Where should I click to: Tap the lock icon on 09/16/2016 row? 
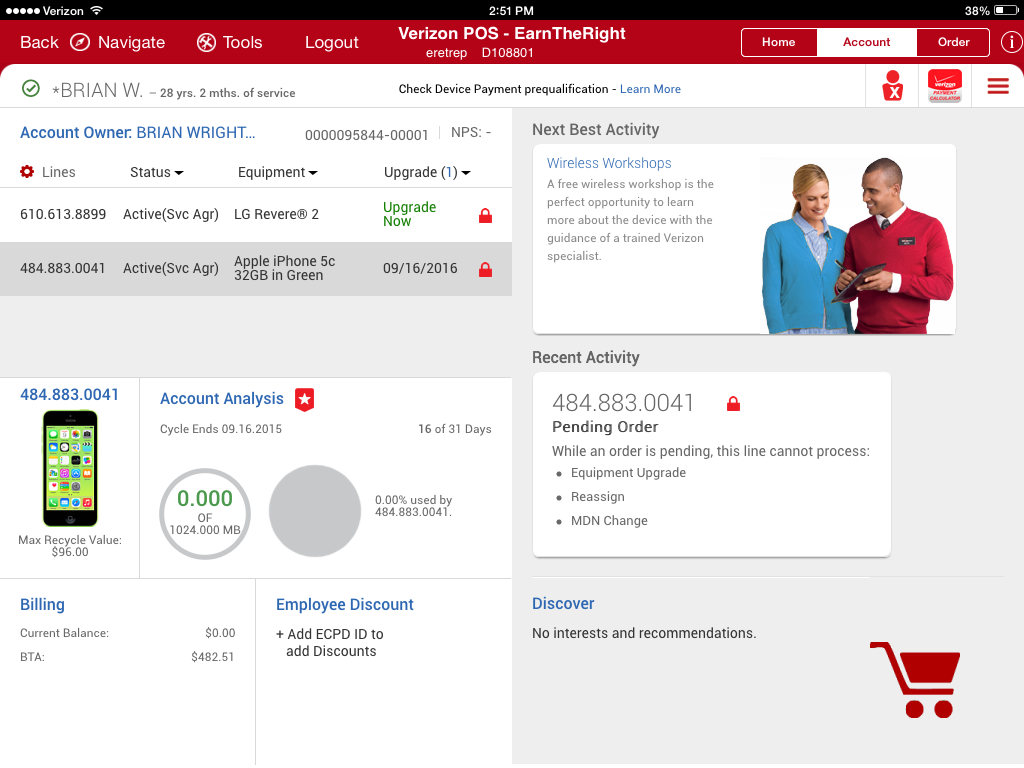click(485, 269)
